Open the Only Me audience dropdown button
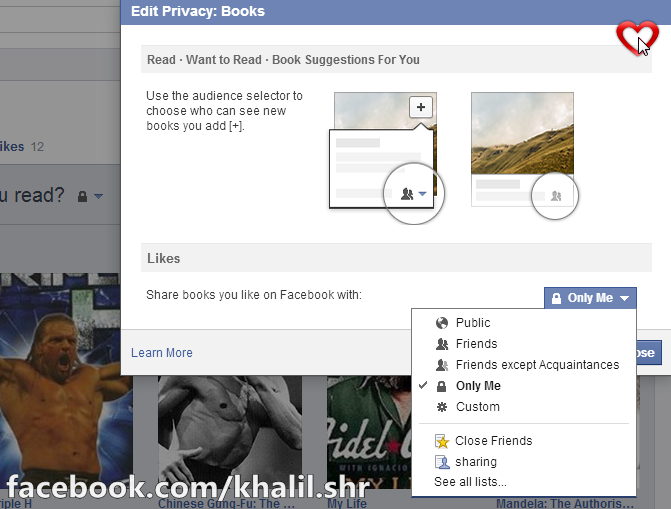The height and width of the screenshot is (509, 671). click(590, 298)
